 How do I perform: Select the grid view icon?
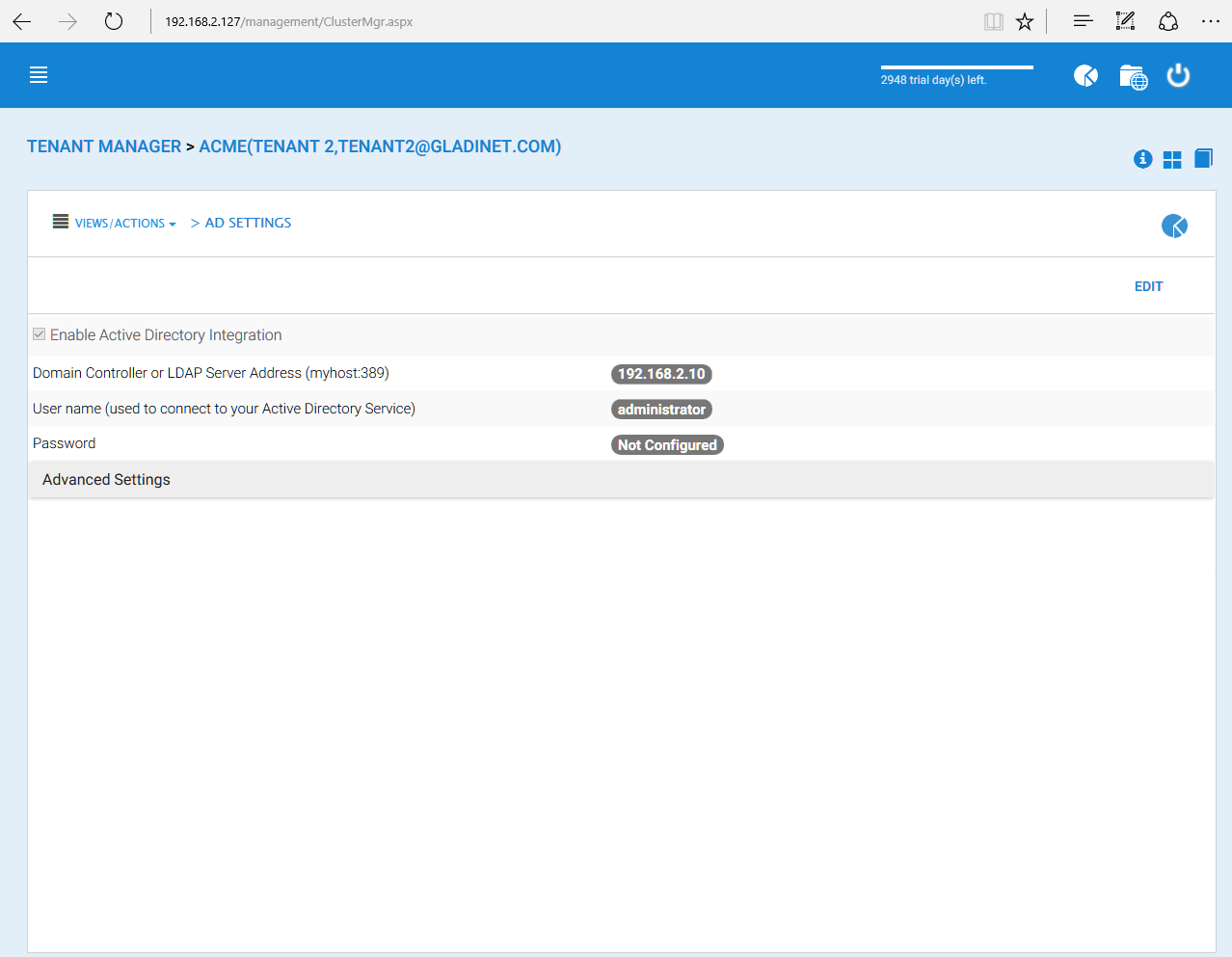tap(1172, 158)
